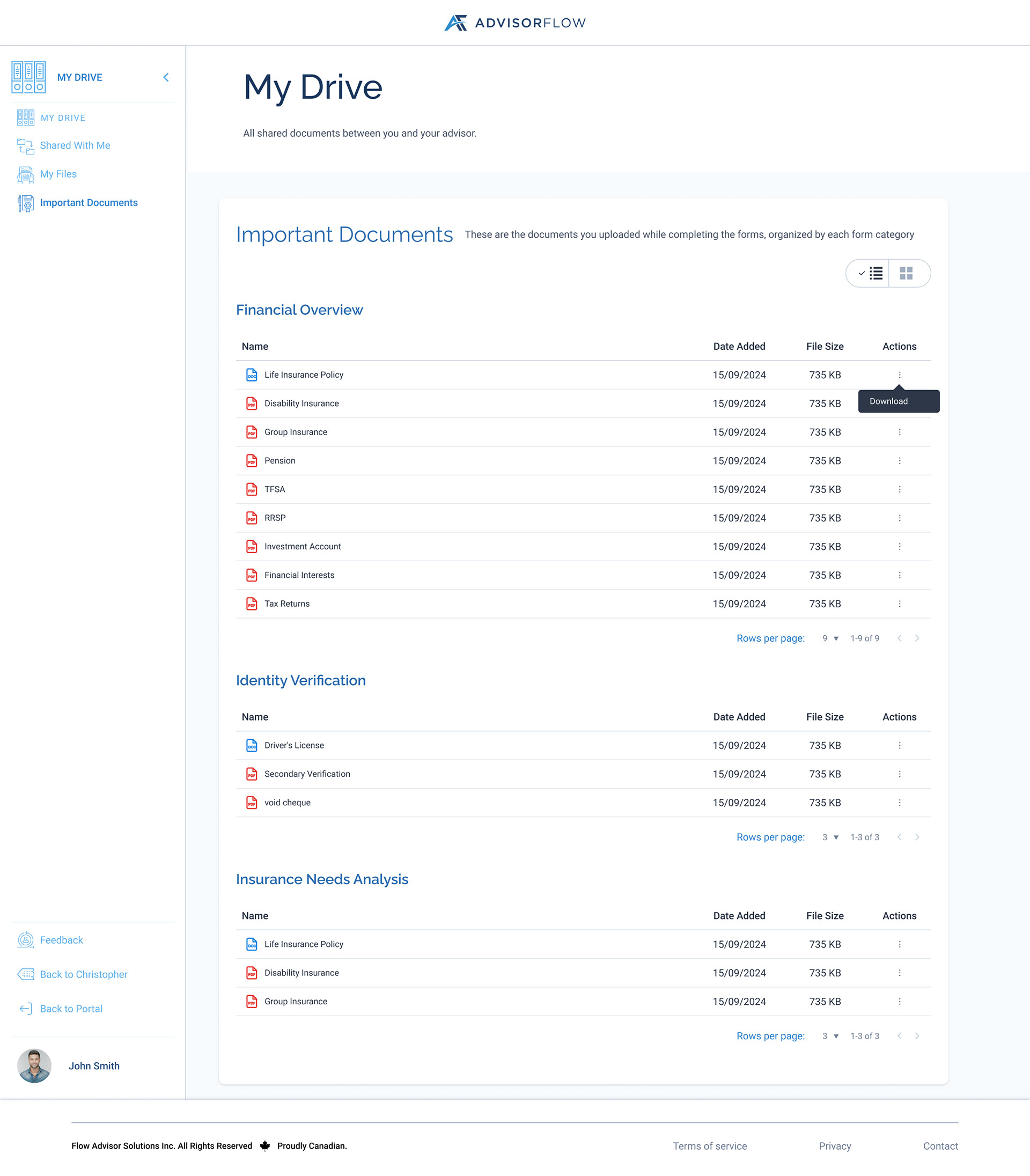Go to next page of Insurance Needs Analysis

[917, 1036]
